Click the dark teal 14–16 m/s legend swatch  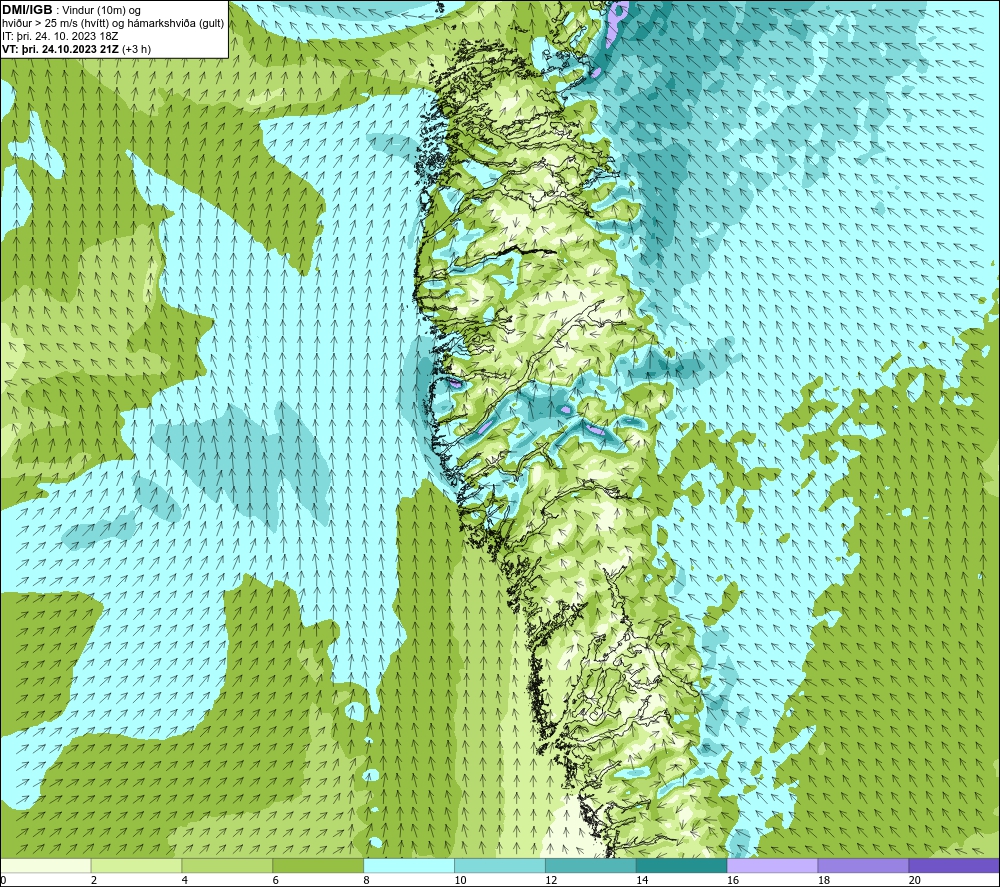pos(681,865)
